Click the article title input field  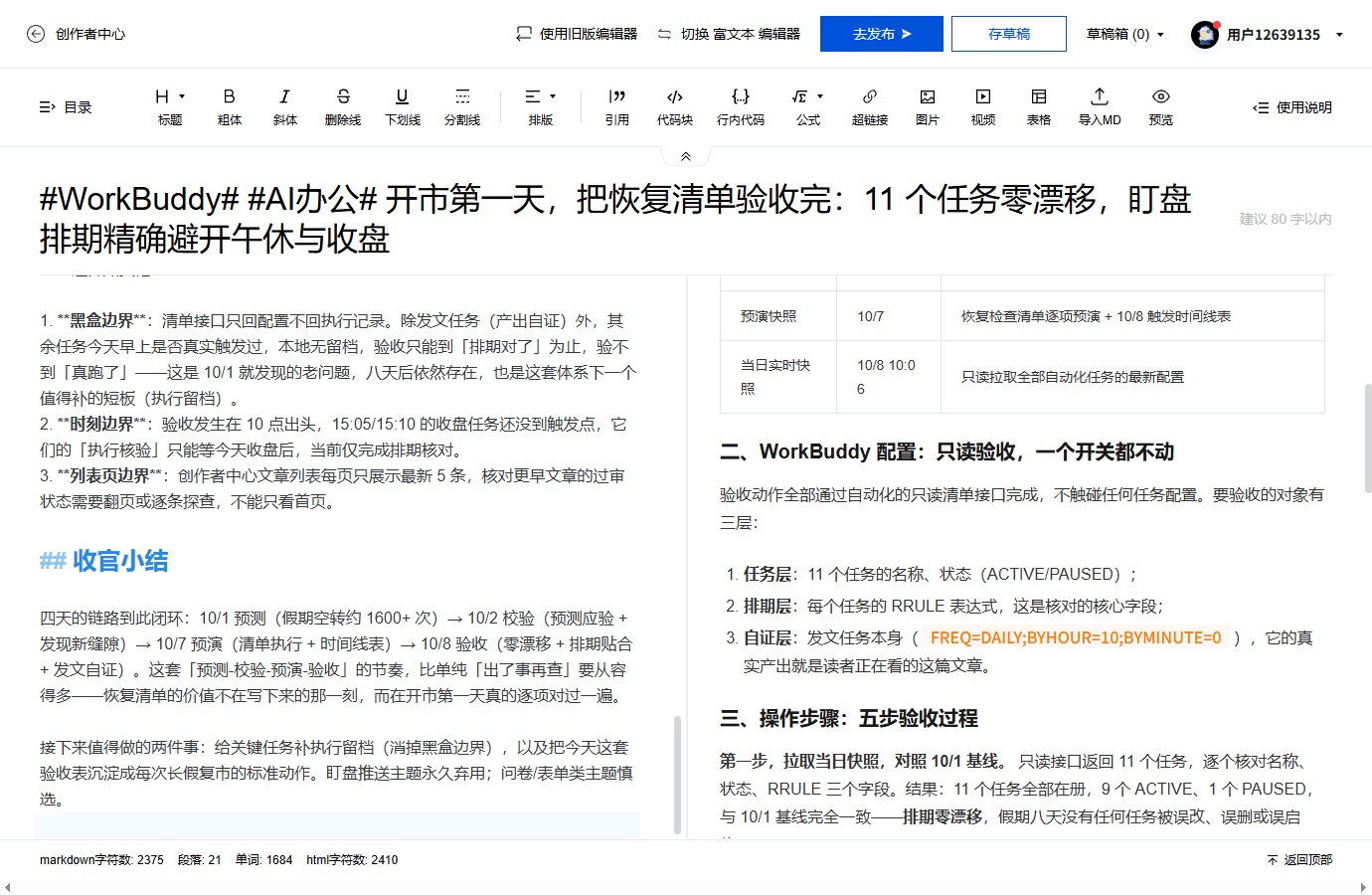[x=616, y=219]
